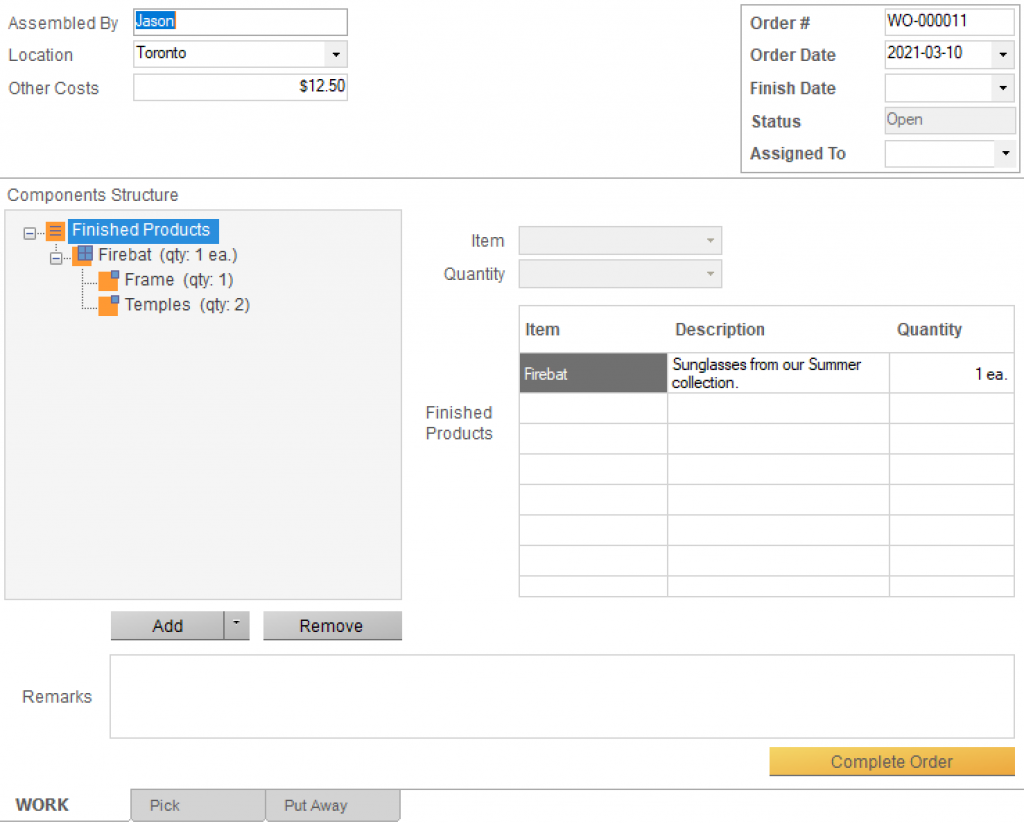The width and height of the screenshot is (1024, 824).
Task: Click the Firebat item icon in tree
Action: click(x=84, y=256)
